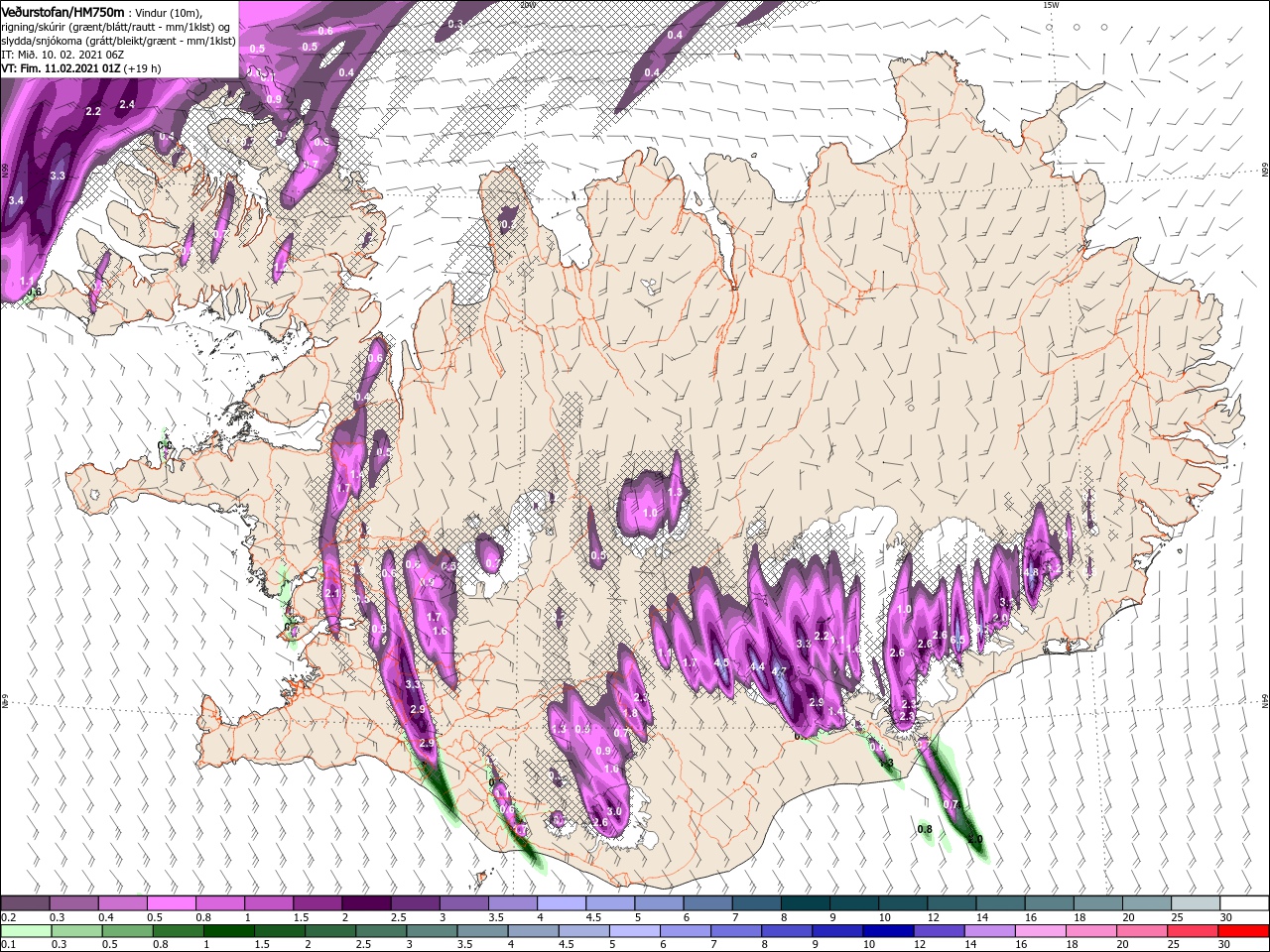Click the white snow legend swatch for 30
The width and height of the screenshot is (1270, 952).
1243,903
